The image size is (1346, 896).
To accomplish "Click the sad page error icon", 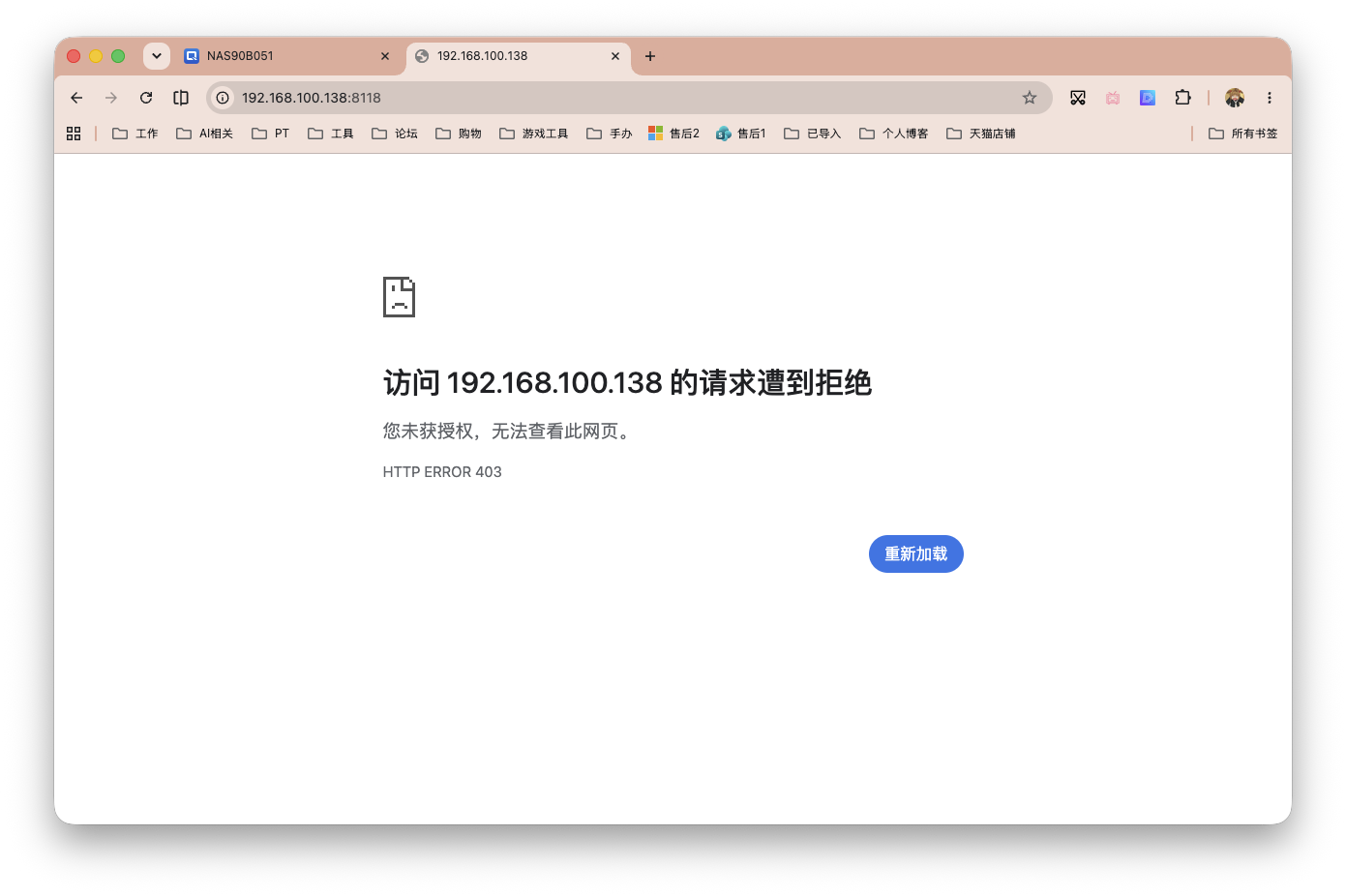I will tap(400, 297).
